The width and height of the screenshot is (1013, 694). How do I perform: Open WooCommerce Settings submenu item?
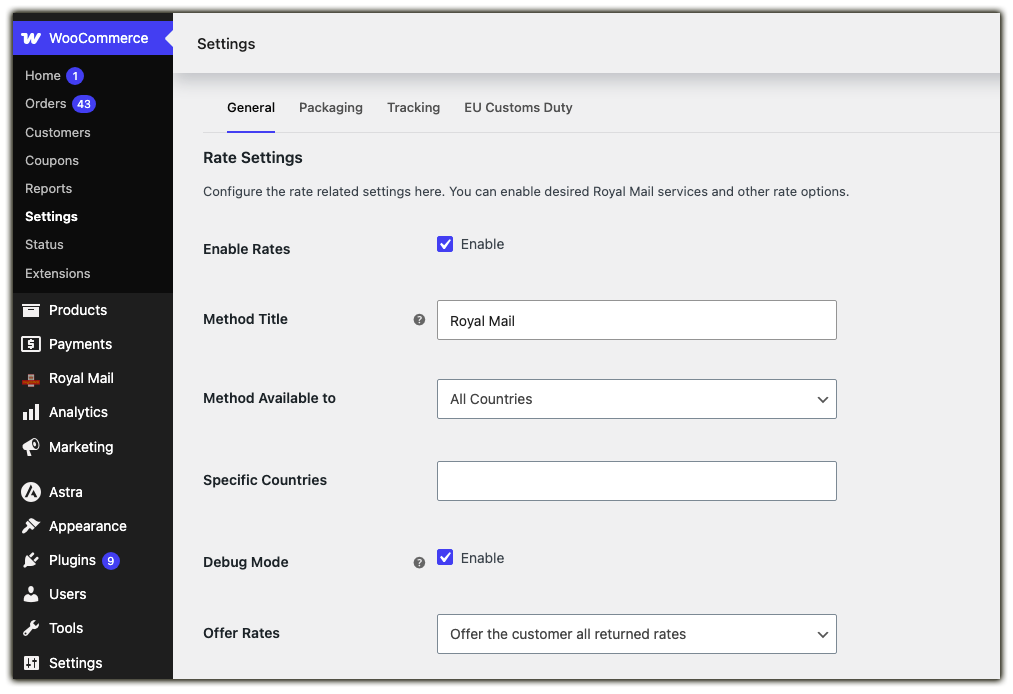pos(51,216)
